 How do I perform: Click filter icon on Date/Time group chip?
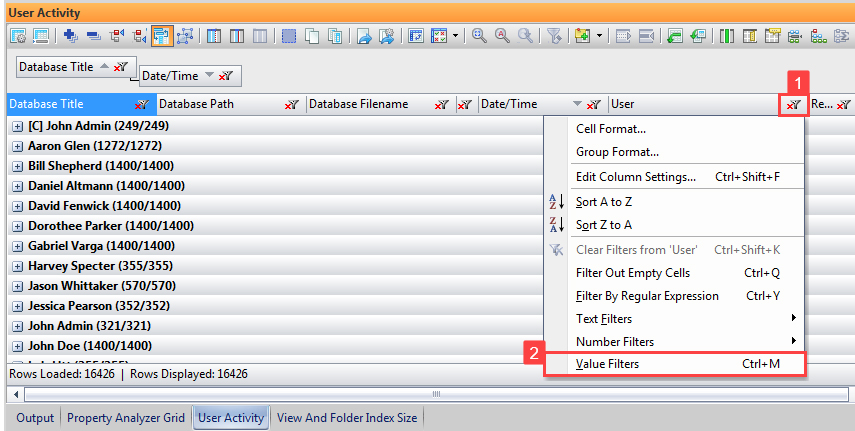(226, 76)
